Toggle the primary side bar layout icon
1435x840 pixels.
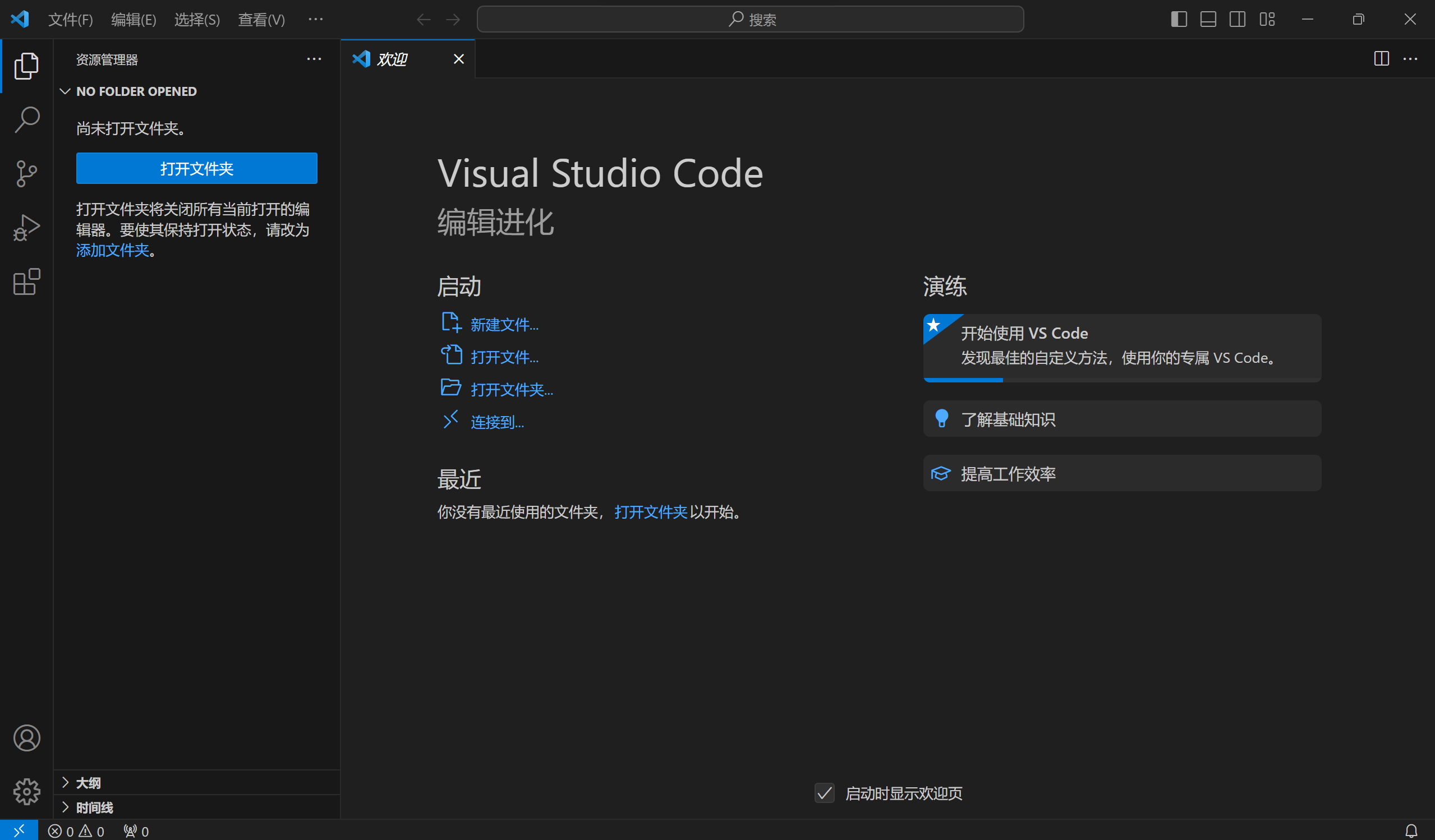point(1179,20)
